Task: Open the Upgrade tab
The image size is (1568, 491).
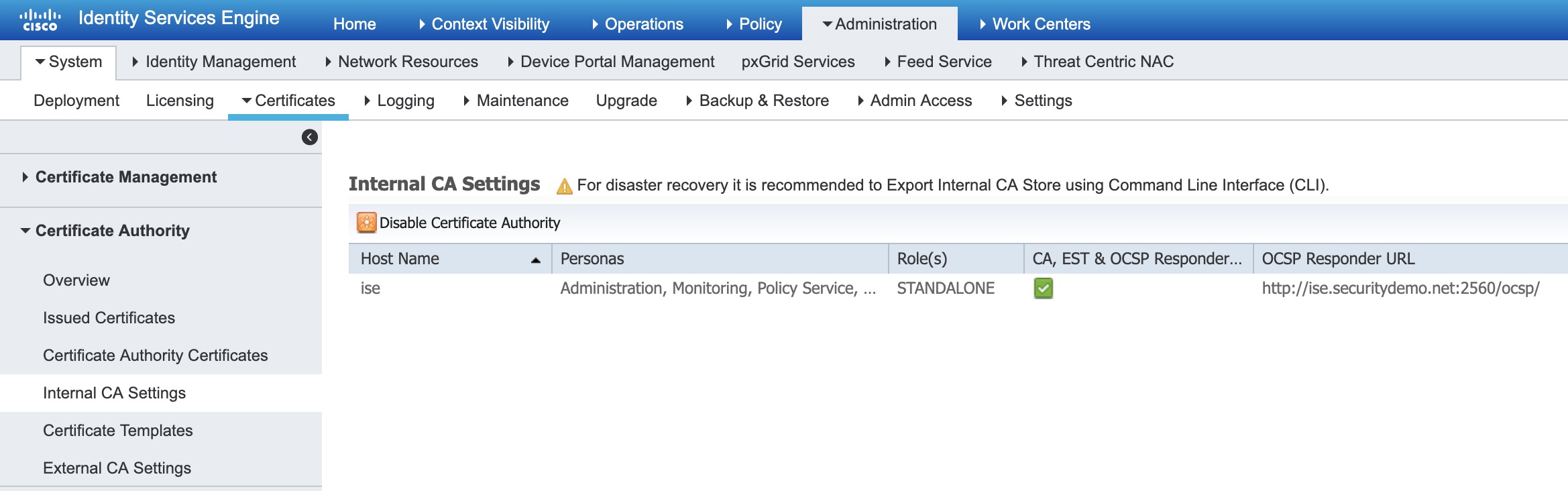Action: pyautogui.click(x=626, y=101)
